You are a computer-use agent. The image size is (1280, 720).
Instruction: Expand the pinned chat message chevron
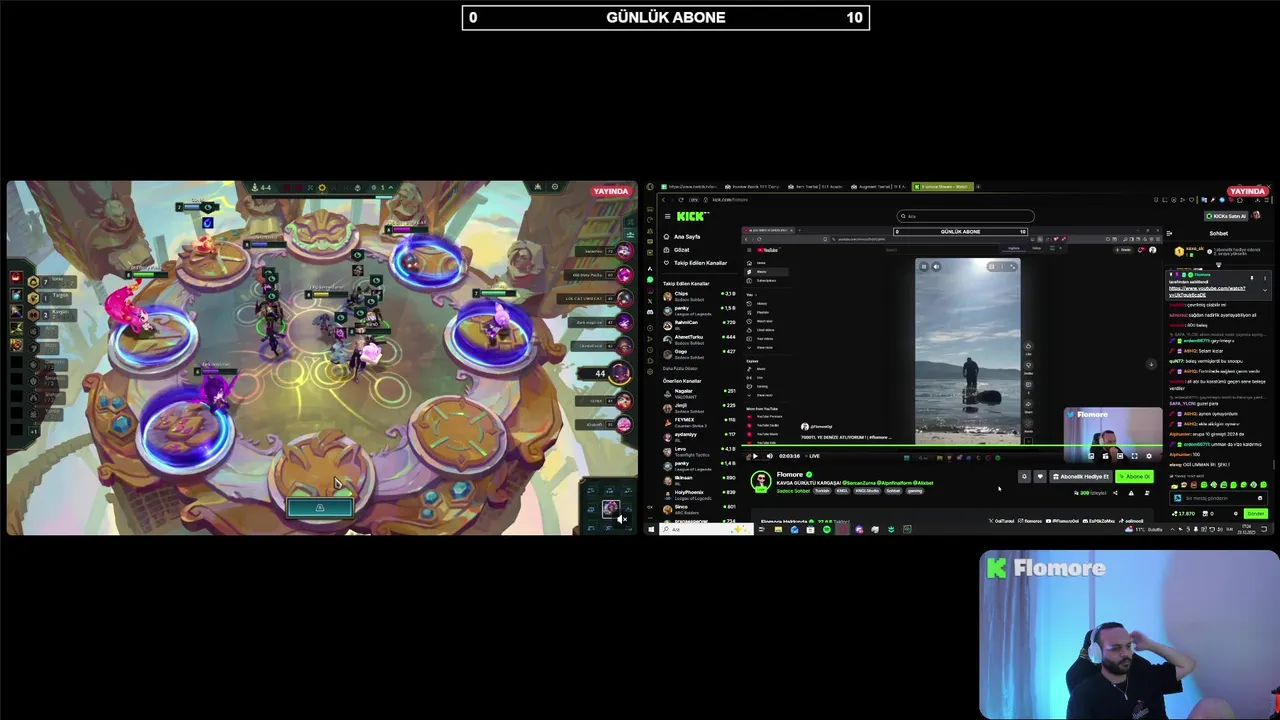pyautogui.click(x=1265, y=290)
